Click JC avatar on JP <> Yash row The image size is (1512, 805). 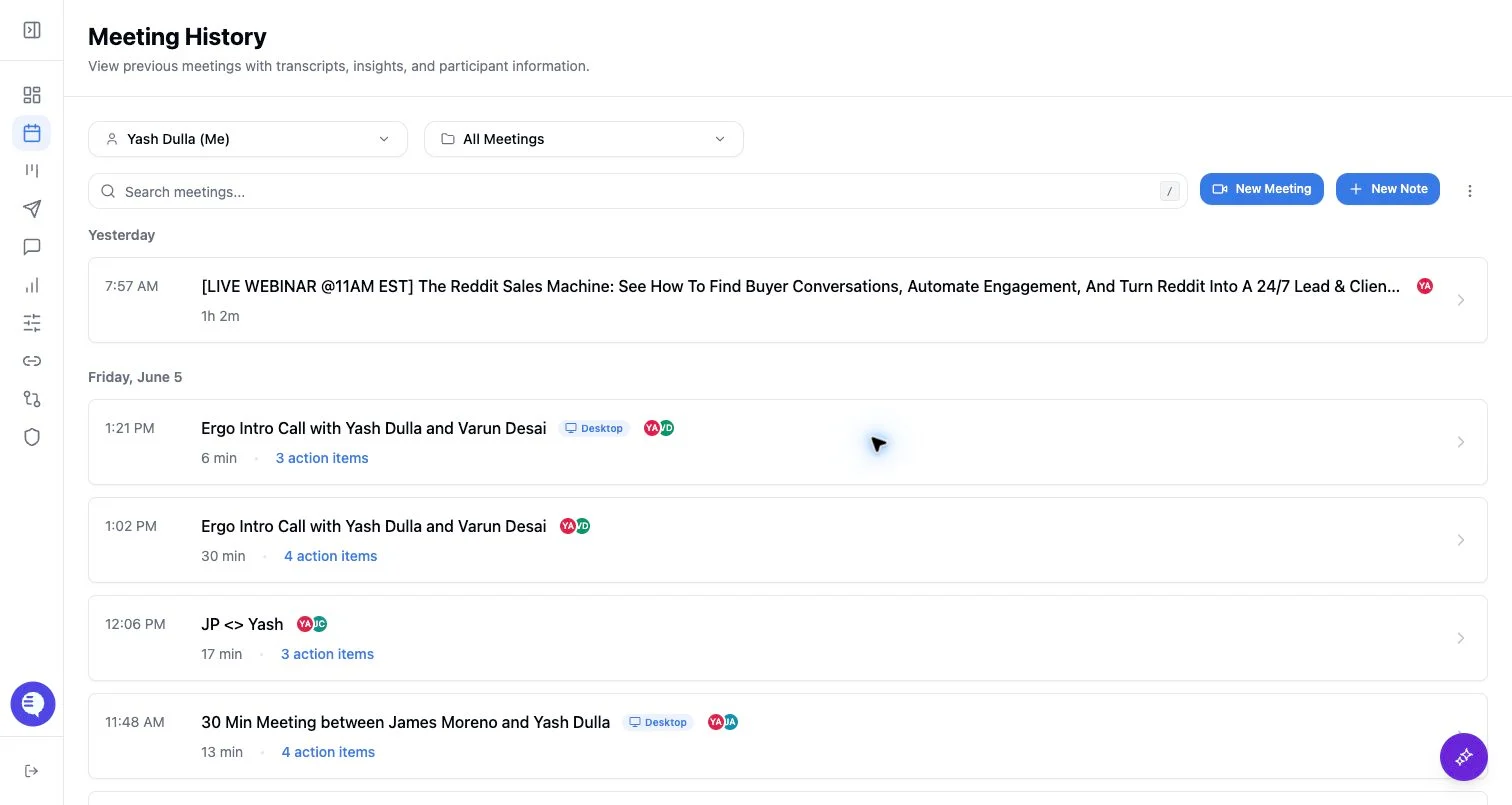coord(320,624)
